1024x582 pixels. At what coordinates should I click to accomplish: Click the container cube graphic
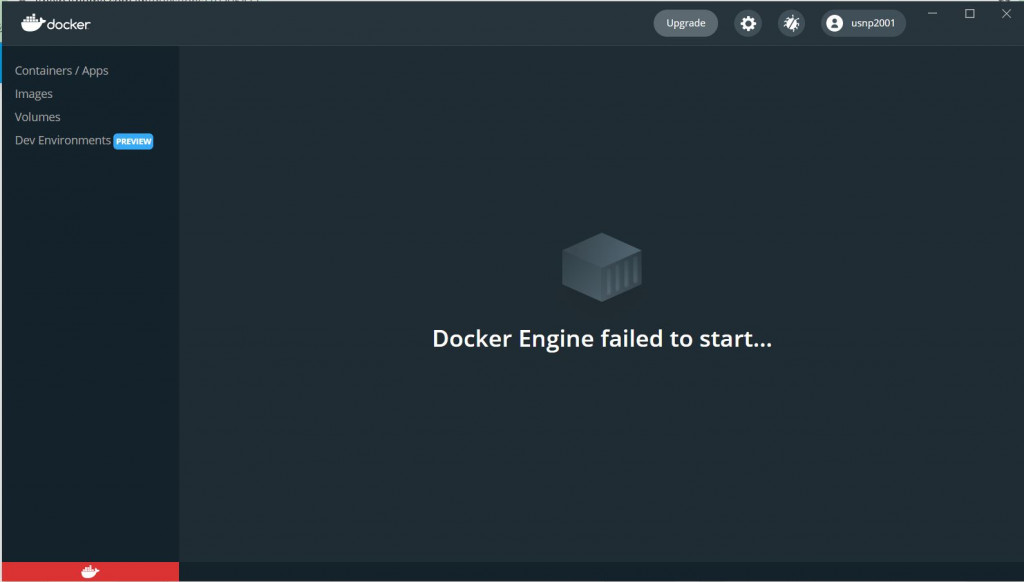(601, 267)
